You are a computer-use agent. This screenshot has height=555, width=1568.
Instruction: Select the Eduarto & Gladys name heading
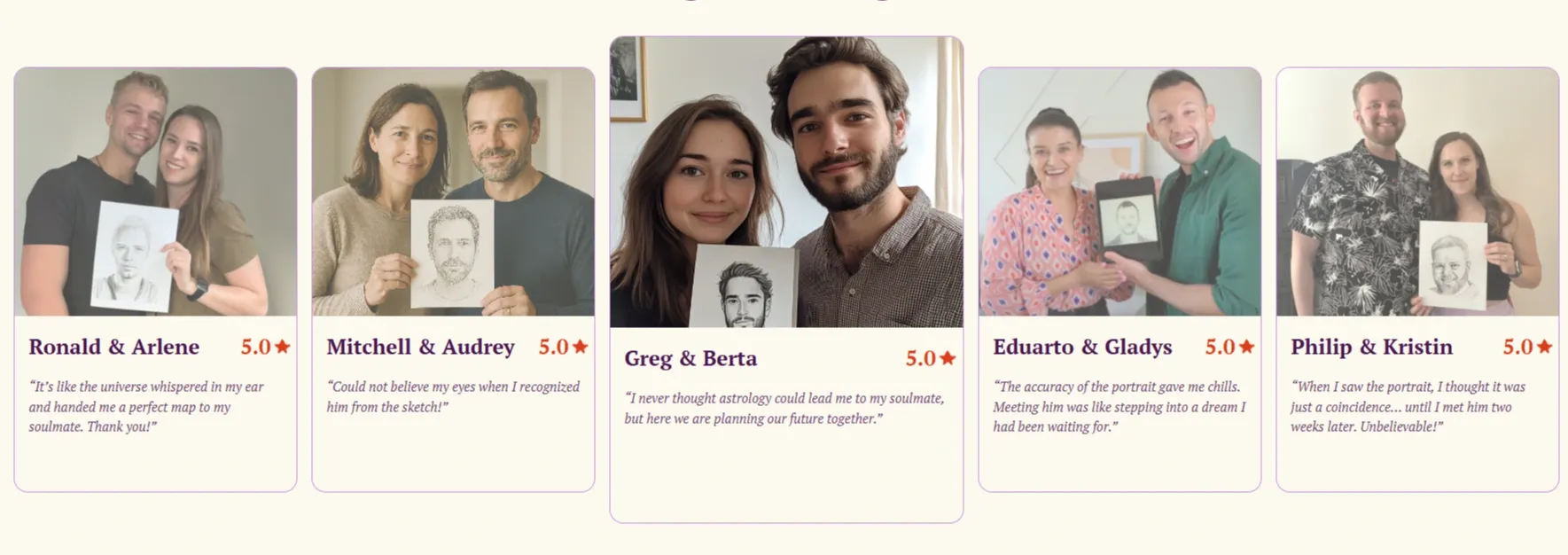click(1082, 347)
